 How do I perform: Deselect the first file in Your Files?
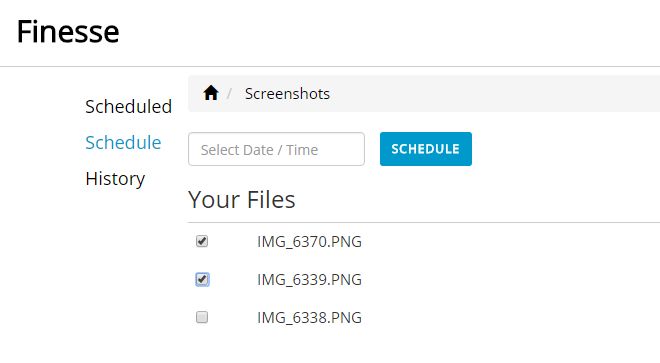202,241
